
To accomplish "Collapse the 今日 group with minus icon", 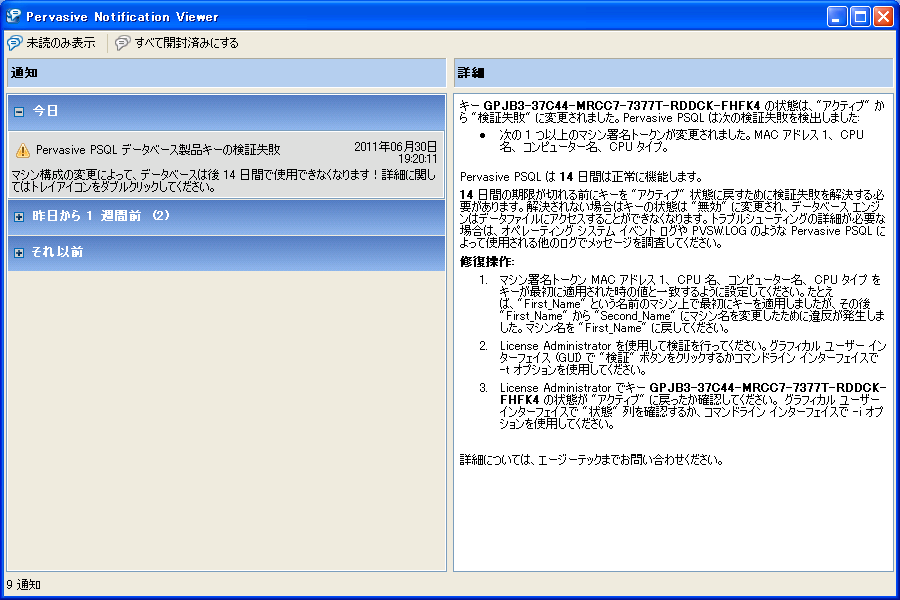I will tap(19, 111).
